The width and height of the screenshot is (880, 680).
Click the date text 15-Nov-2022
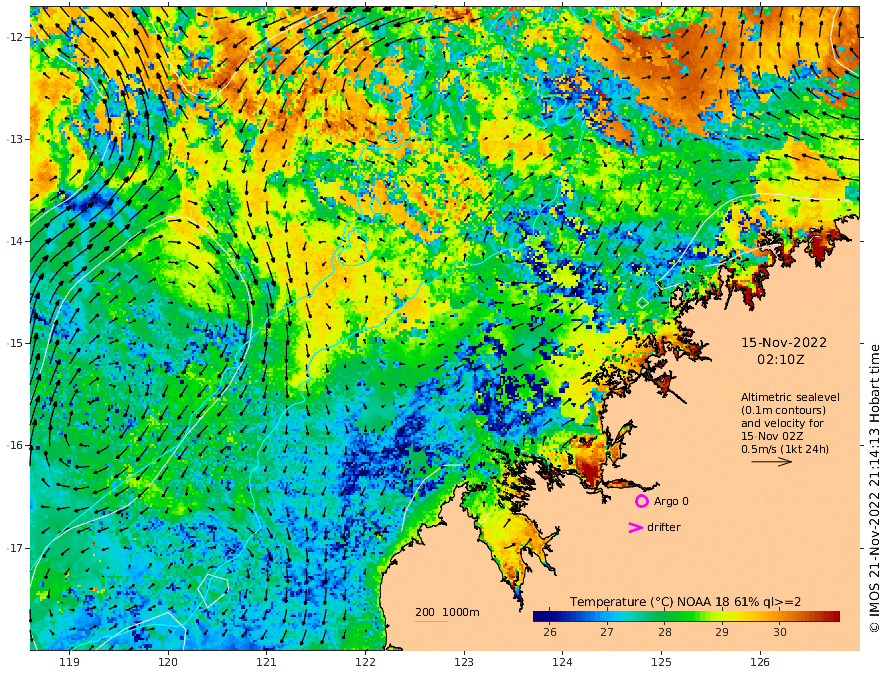tap(783, 343)
